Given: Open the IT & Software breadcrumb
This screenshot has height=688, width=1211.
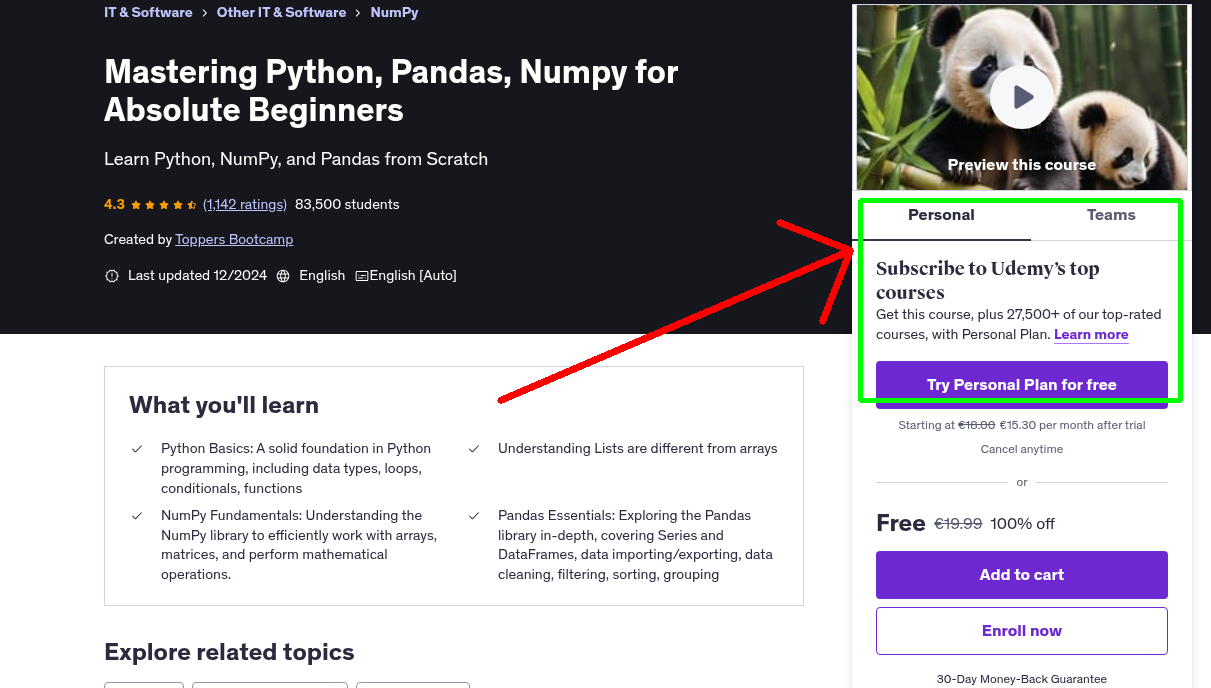Looking at the screenshot, I should click(148, 12).
